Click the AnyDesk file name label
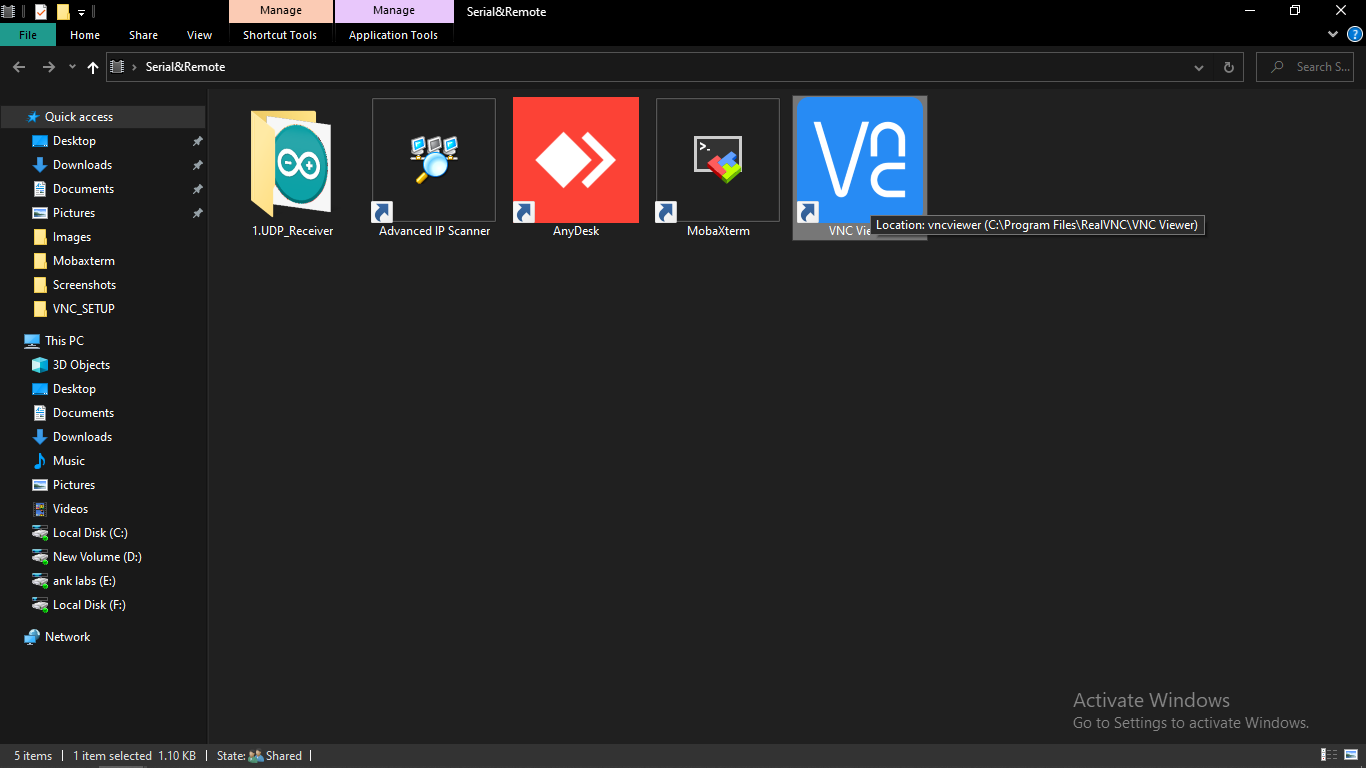1366x768 pixels. (x=576, y=231)
